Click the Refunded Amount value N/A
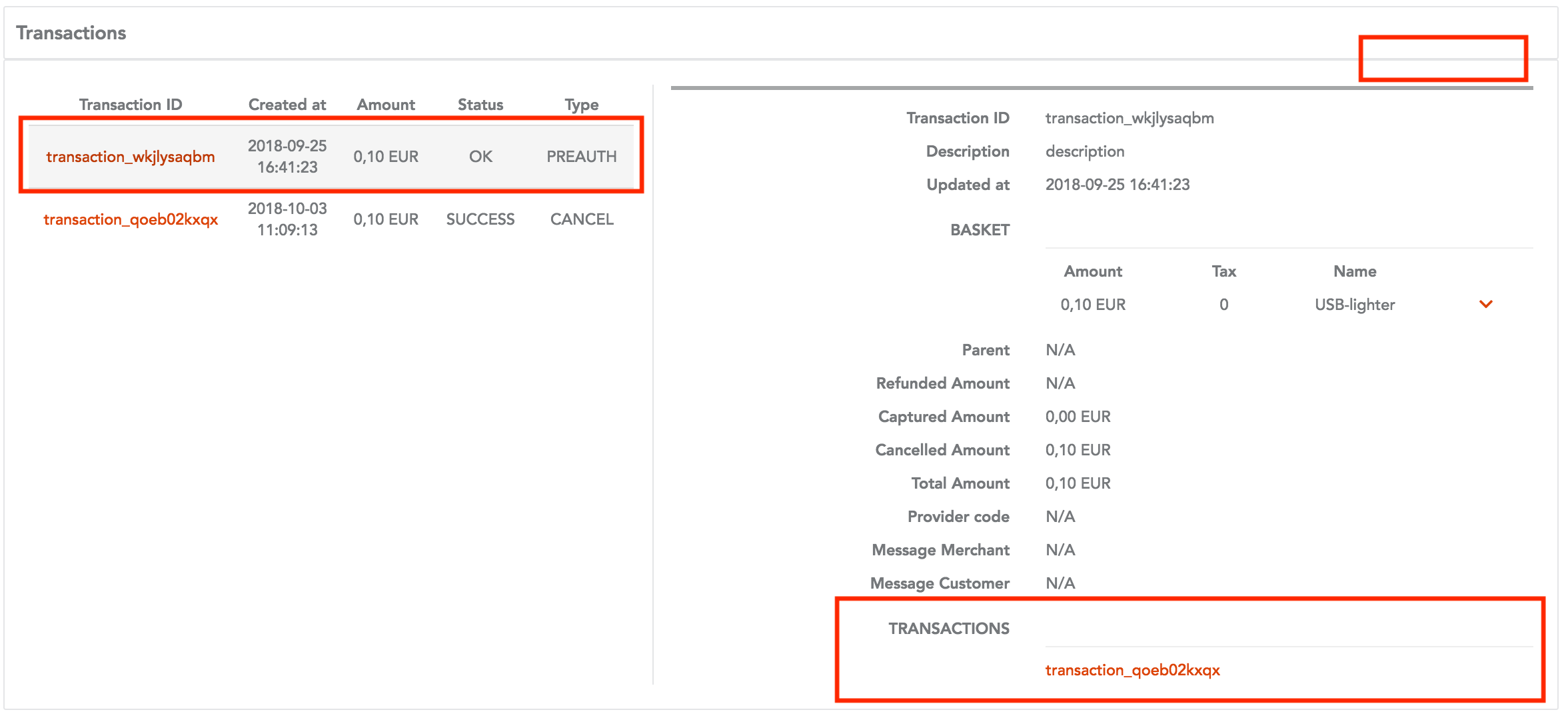The width and height of the screenshot is (1568, 720). tap(1060, 383)
